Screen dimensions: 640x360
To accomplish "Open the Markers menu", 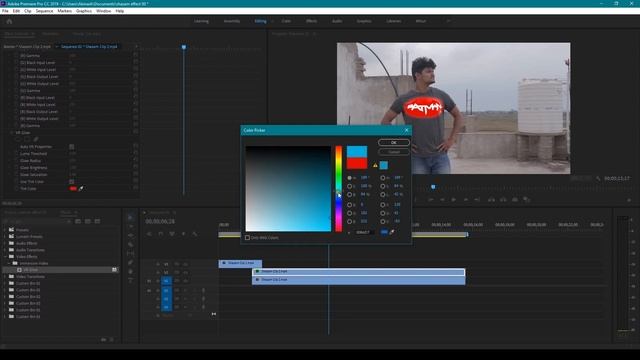I will tap(64, 11).
